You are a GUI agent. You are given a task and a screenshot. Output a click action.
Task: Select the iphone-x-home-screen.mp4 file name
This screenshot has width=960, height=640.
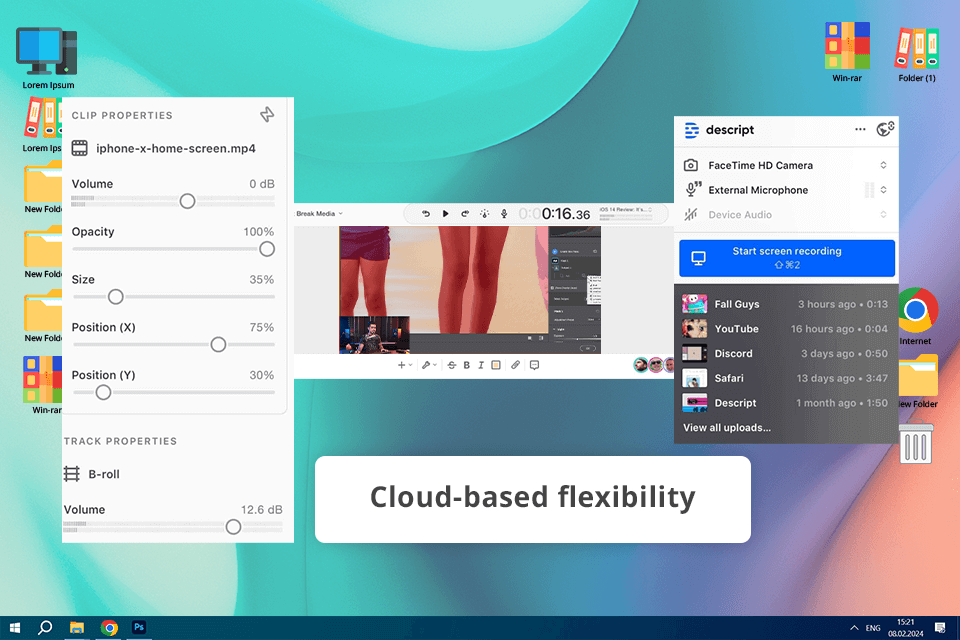coord(176,148)
